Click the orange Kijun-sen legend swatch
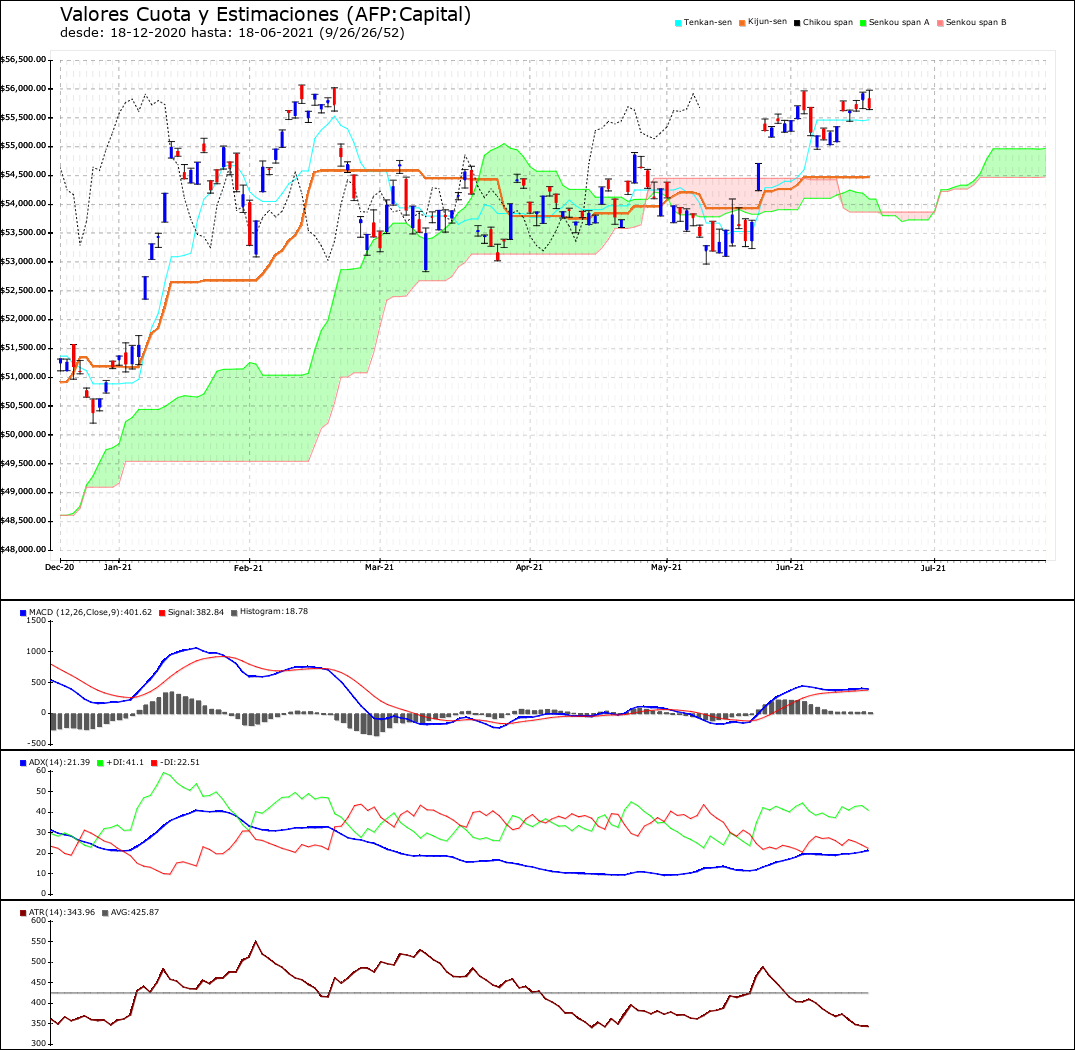The width and height of the screenshot is (1075, 1050). (742, 23)
